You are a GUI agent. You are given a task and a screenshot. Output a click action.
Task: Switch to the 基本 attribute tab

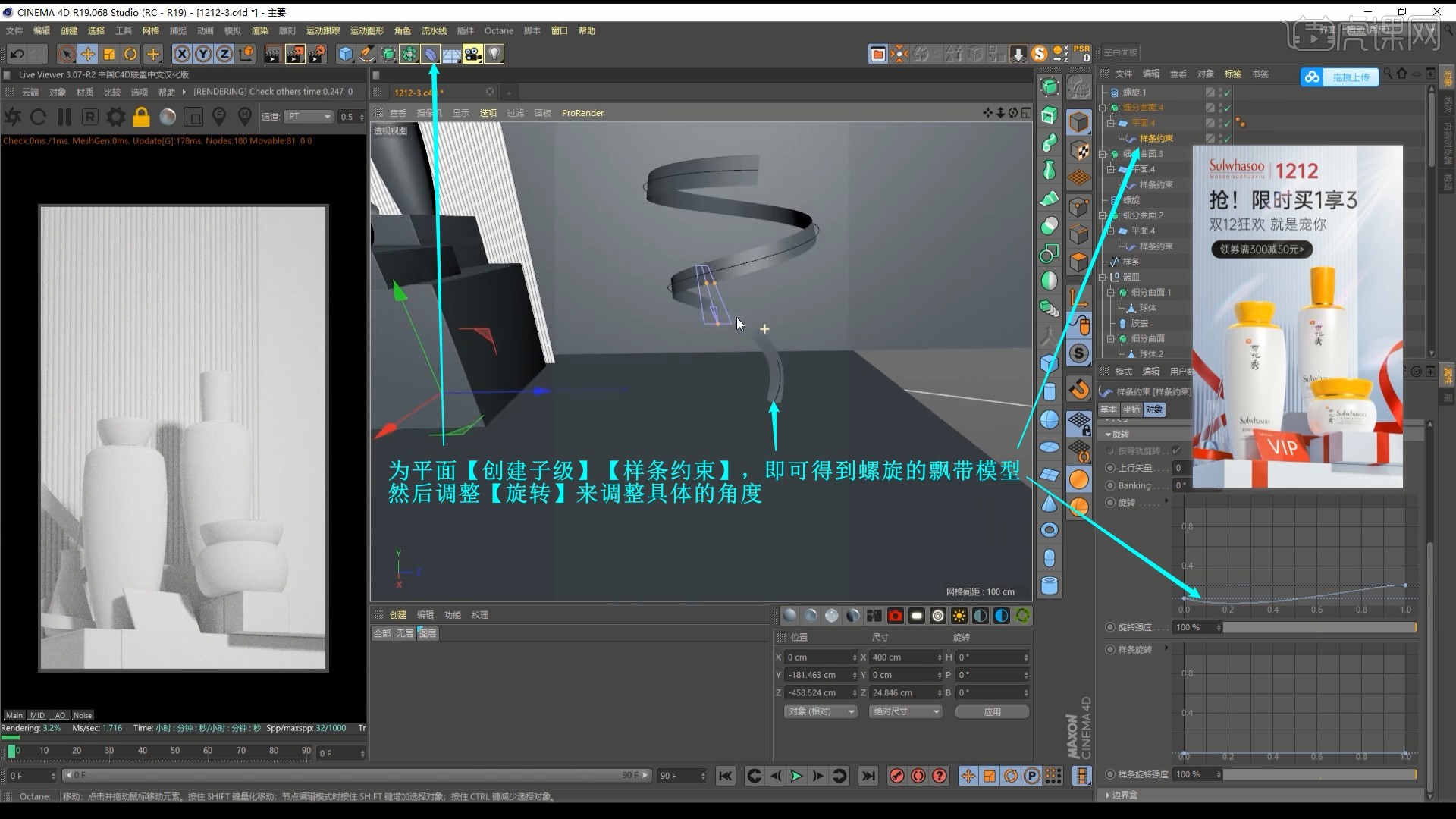click(x=1109, y=409)
